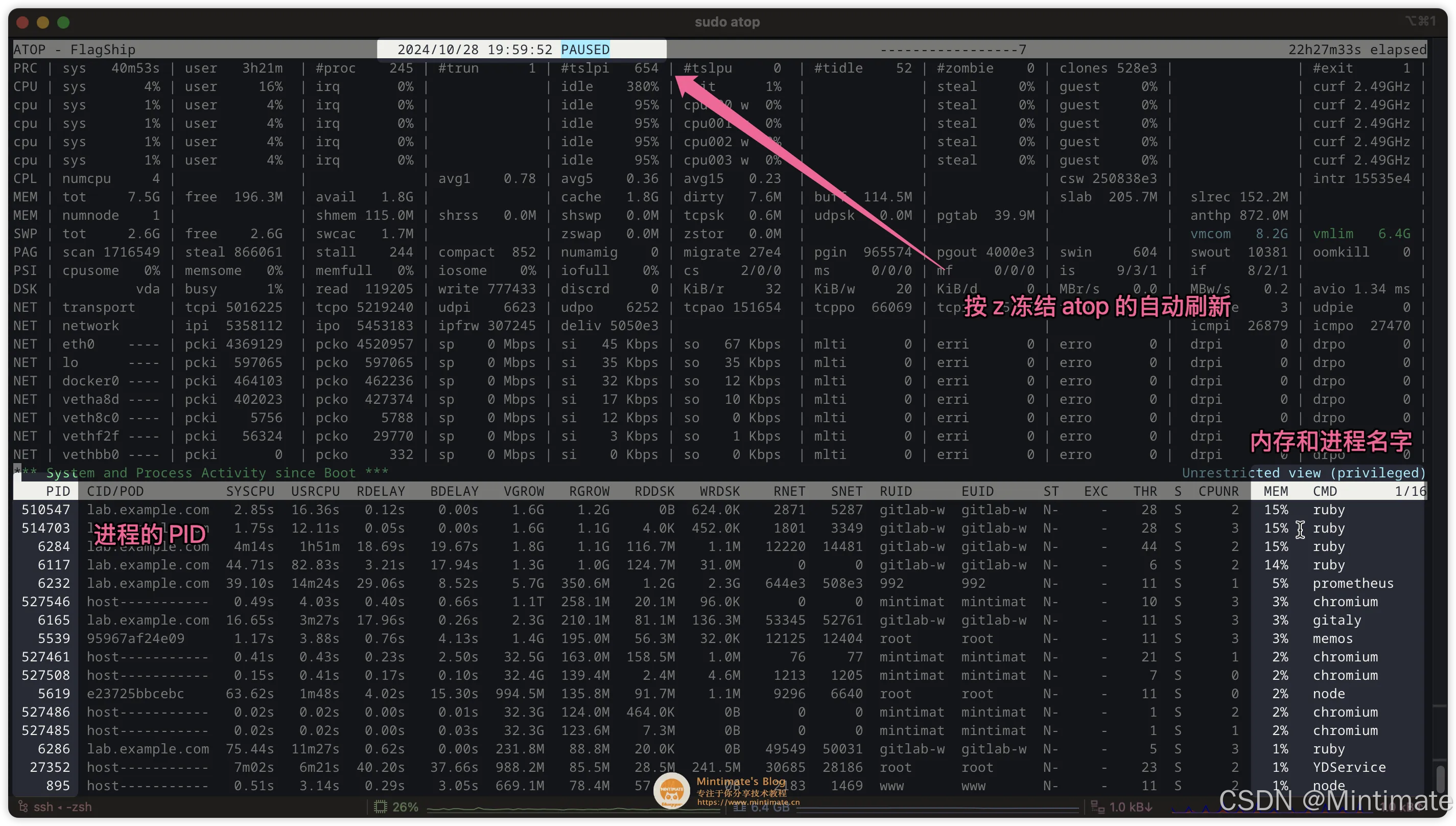Click the 'ssh ◂ -zsh' session label
This screenshot has width=1456, height=826.
[x=62, y=807]
